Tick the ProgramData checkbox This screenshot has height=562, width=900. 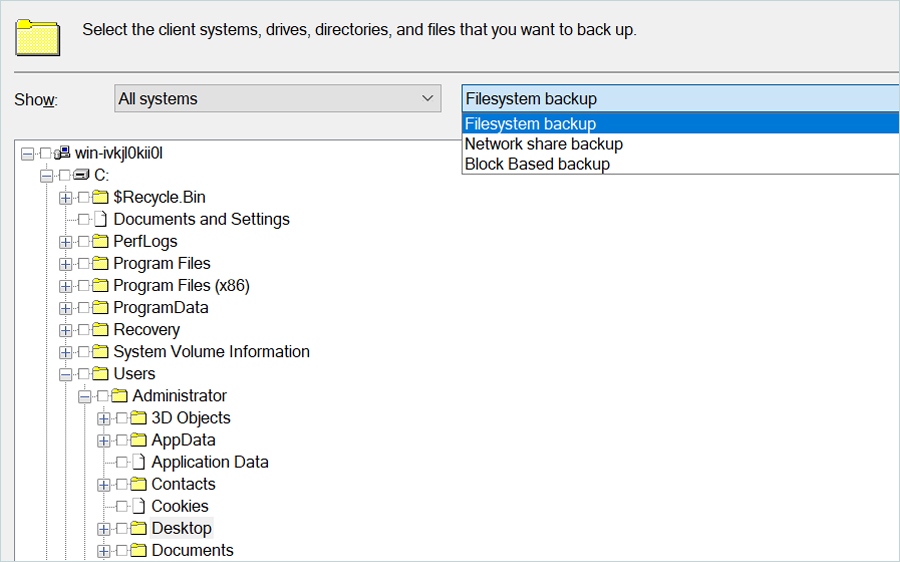tap(84, 308)
